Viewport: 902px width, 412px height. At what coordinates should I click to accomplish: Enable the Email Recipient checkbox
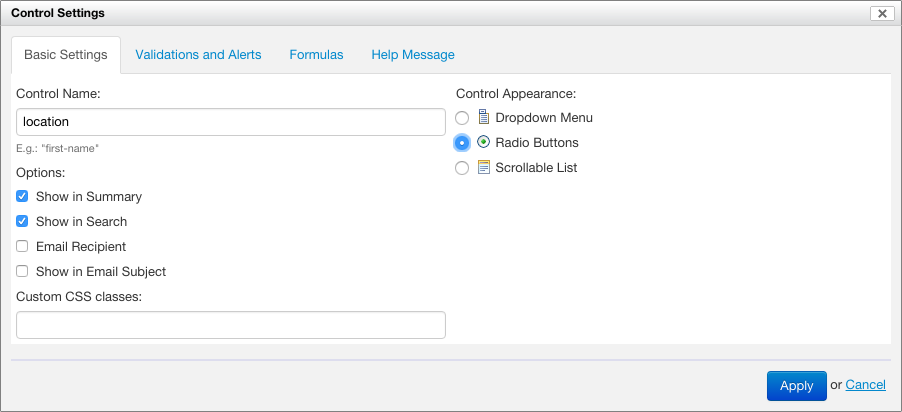click(x=22, y=246)
